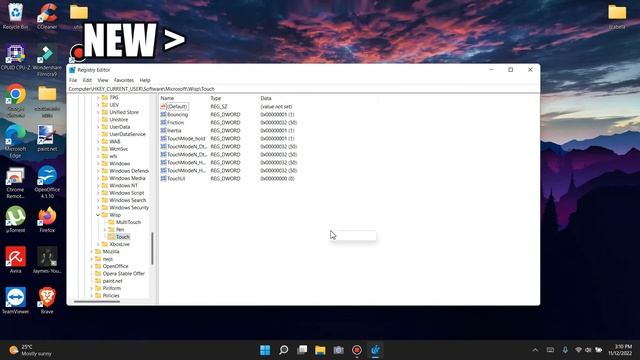Click the key tree horizontal scrollbar
This screenshot has width=640, height=360.
tap(97, 302)
